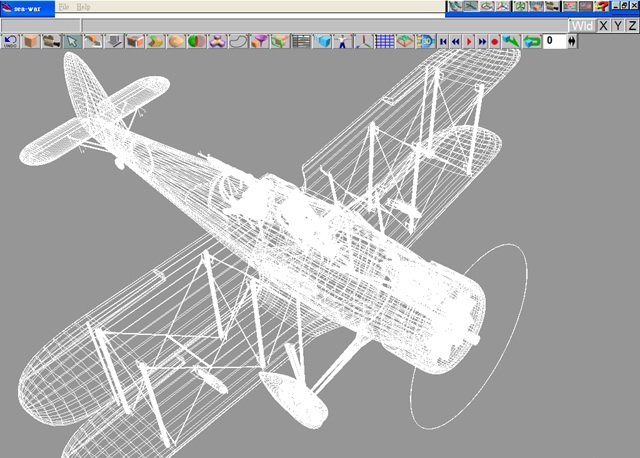640x458 pixels.
Task: Toggle the Z axis button
Action: (x=631, y=25)
